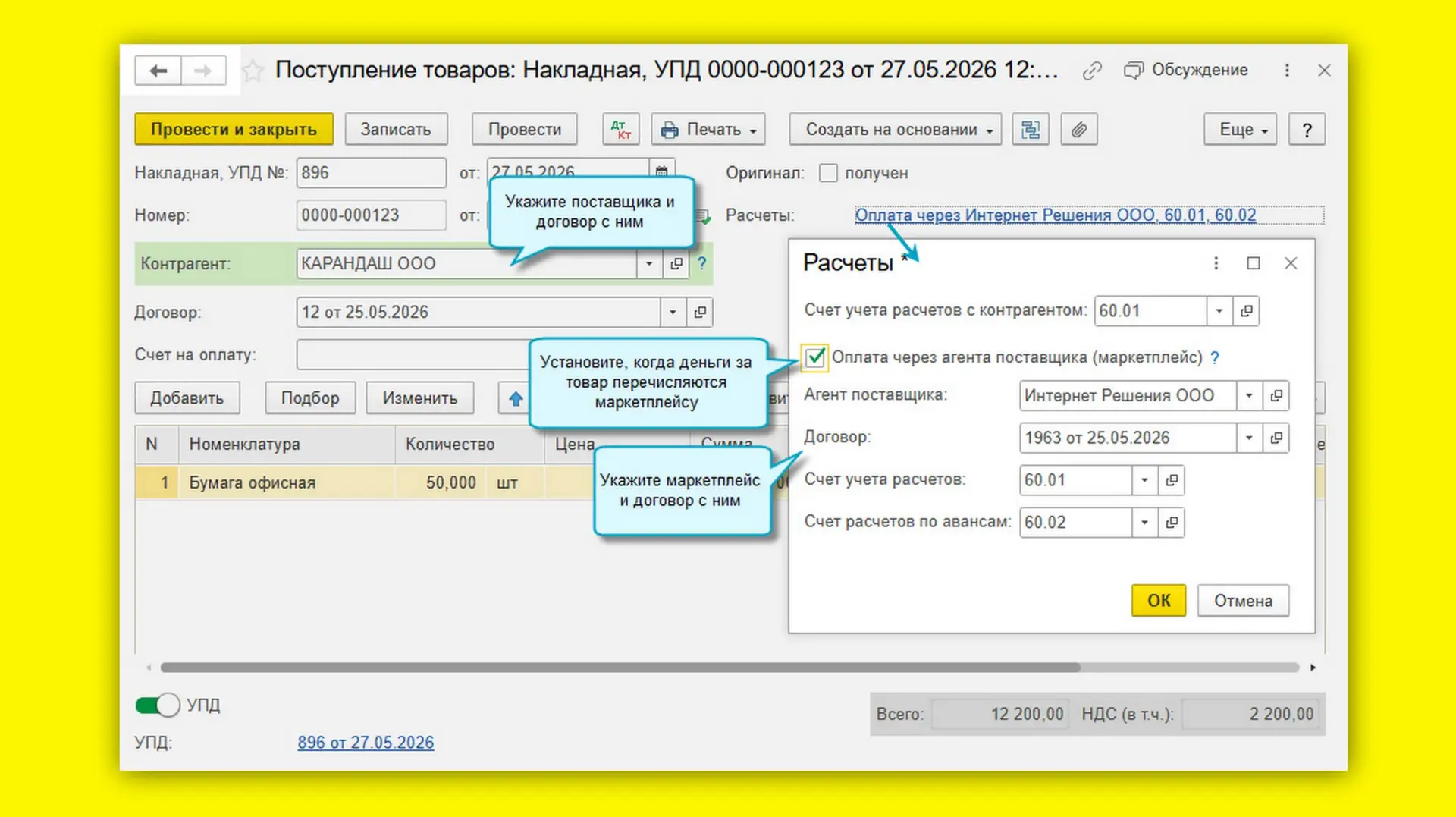Open calendar picker for invoice date
This screenshot has height=817, width=1456.
pyautogui.click(x=661, y=171)
